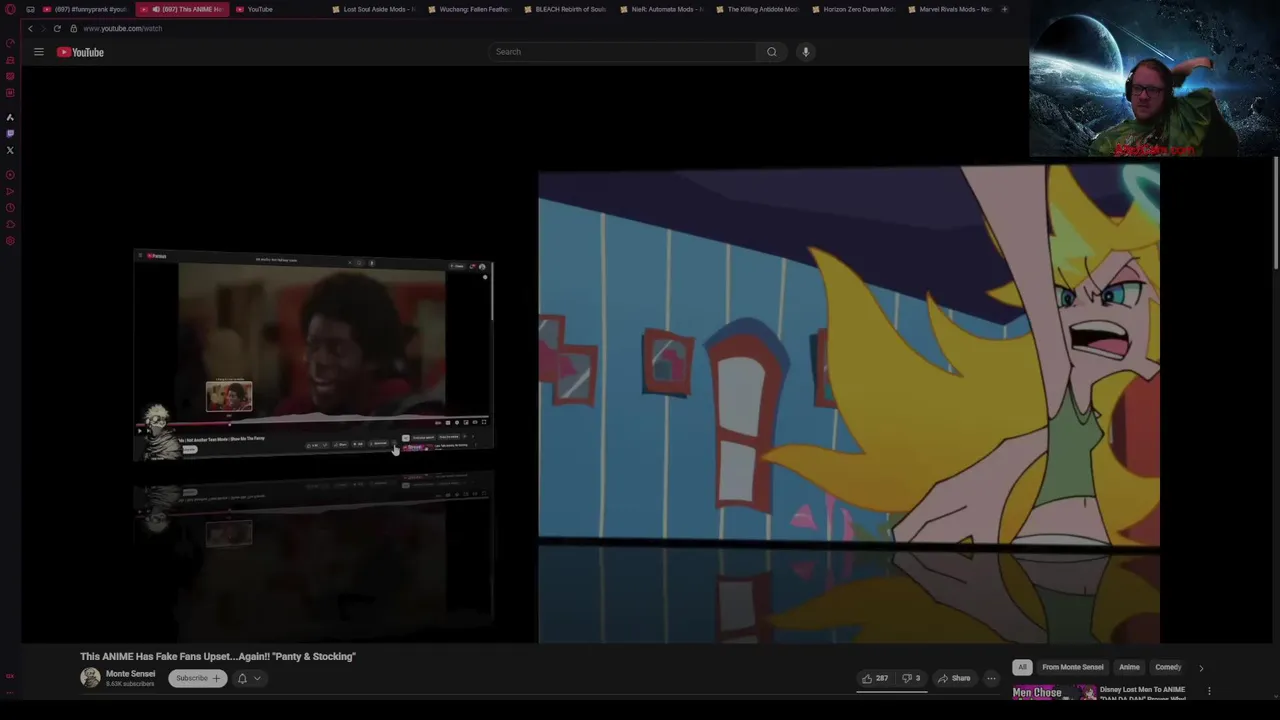This screenshot has width=1280, height=720.
Task: Show more filter chips arrow
Action: point(1201,667)
